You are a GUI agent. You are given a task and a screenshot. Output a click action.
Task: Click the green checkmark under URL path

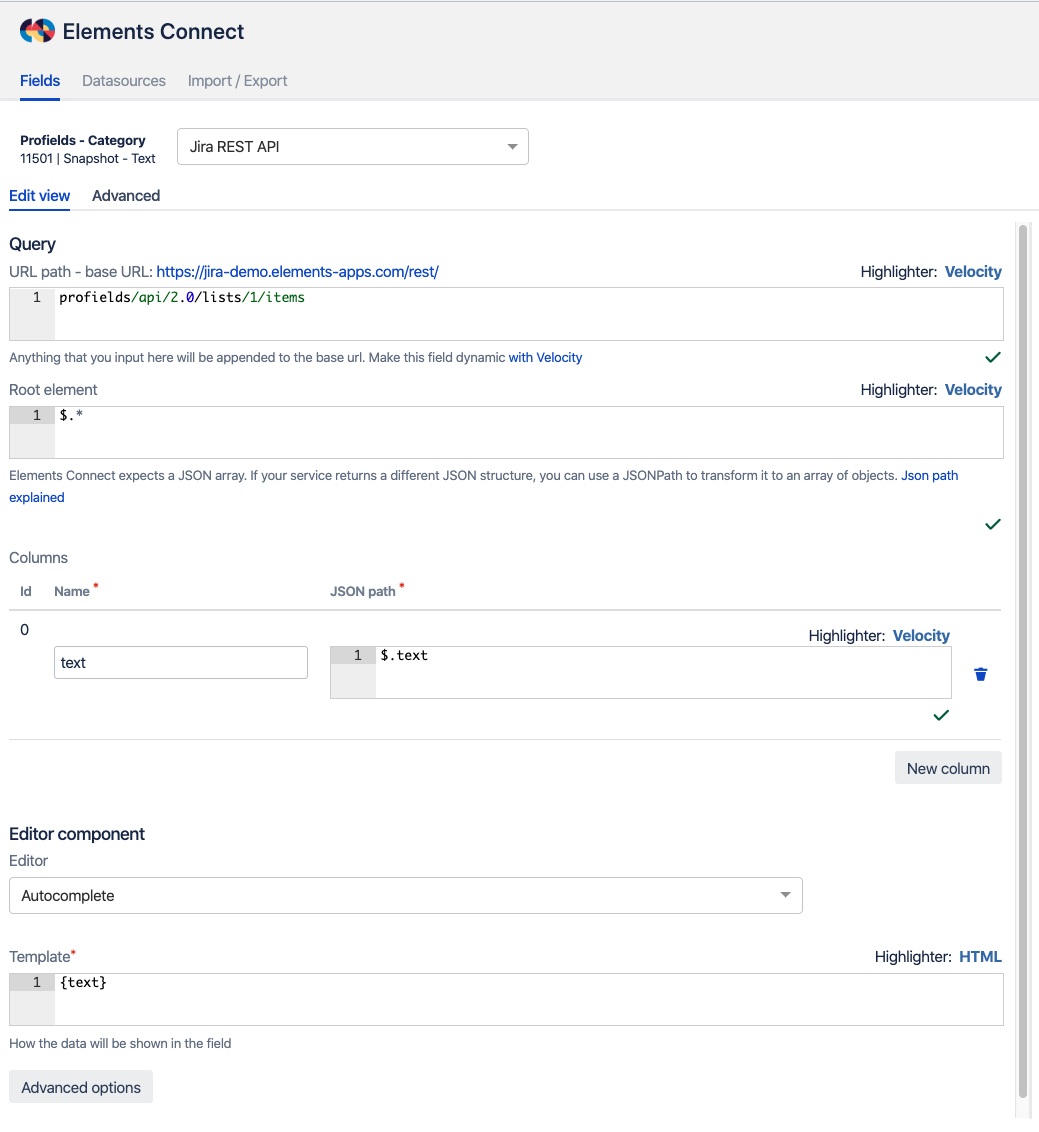[992, 357]
